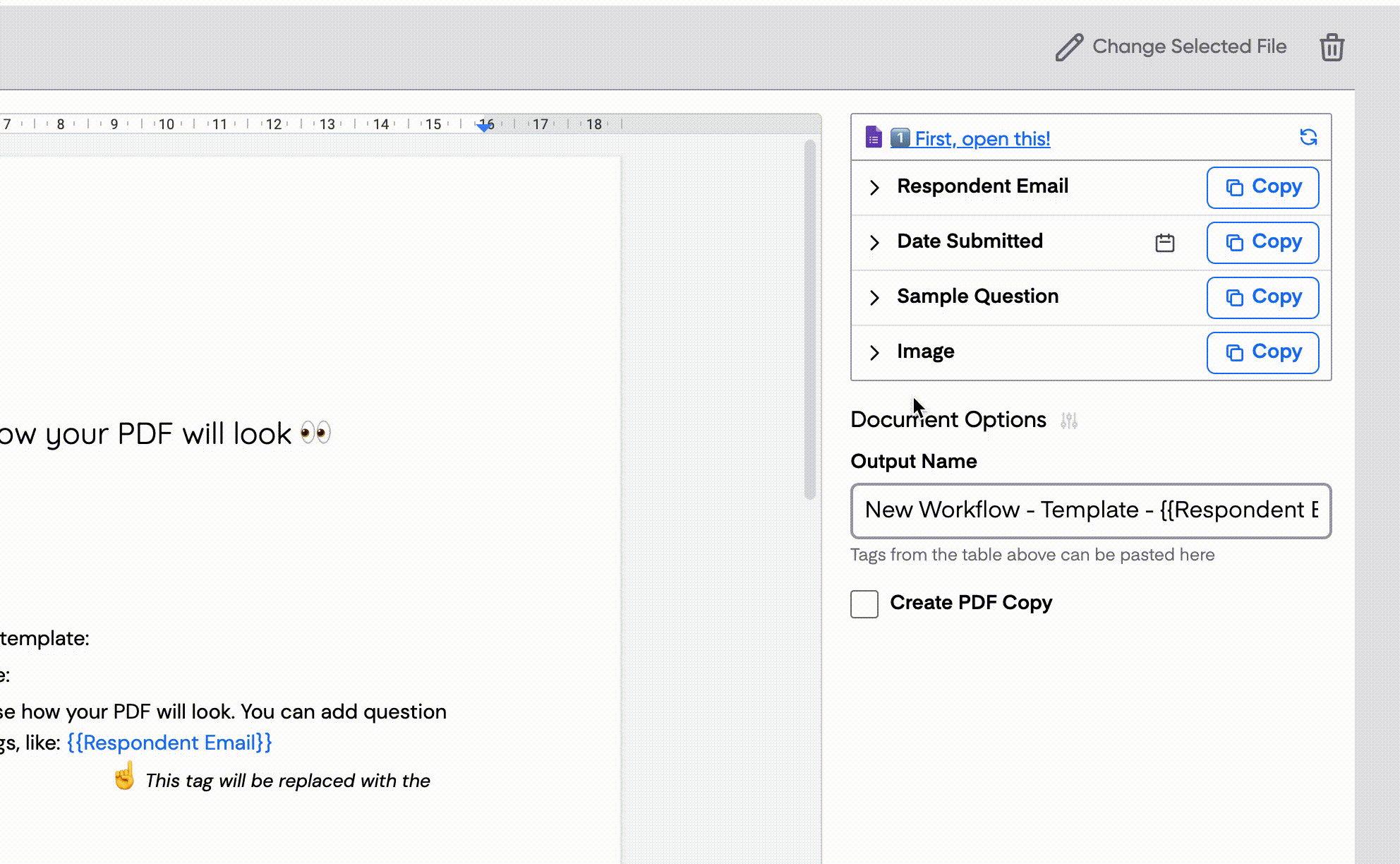The height and width of the screenshot is (864, 1400).
Task: Click the refresh fields icon
Action: point(1308,137)
